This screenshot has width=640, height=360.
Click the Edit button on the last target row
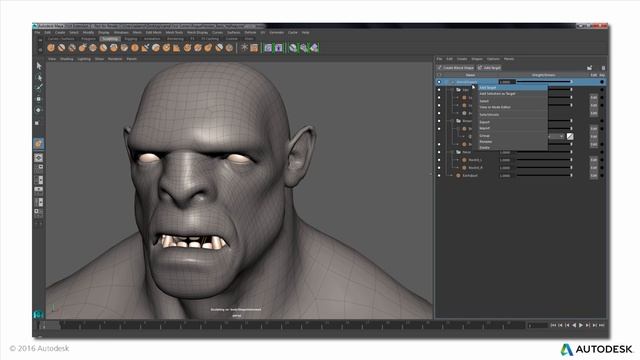pos(593,176)
